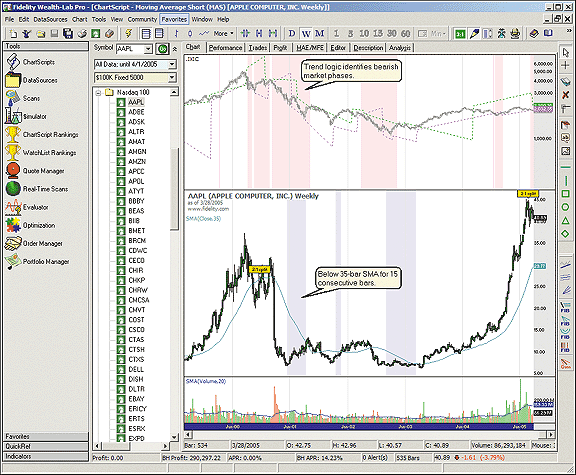Screen dimensions: 576x475
Task: Open the Optimization tool
Action: click(x=30, y=225)
